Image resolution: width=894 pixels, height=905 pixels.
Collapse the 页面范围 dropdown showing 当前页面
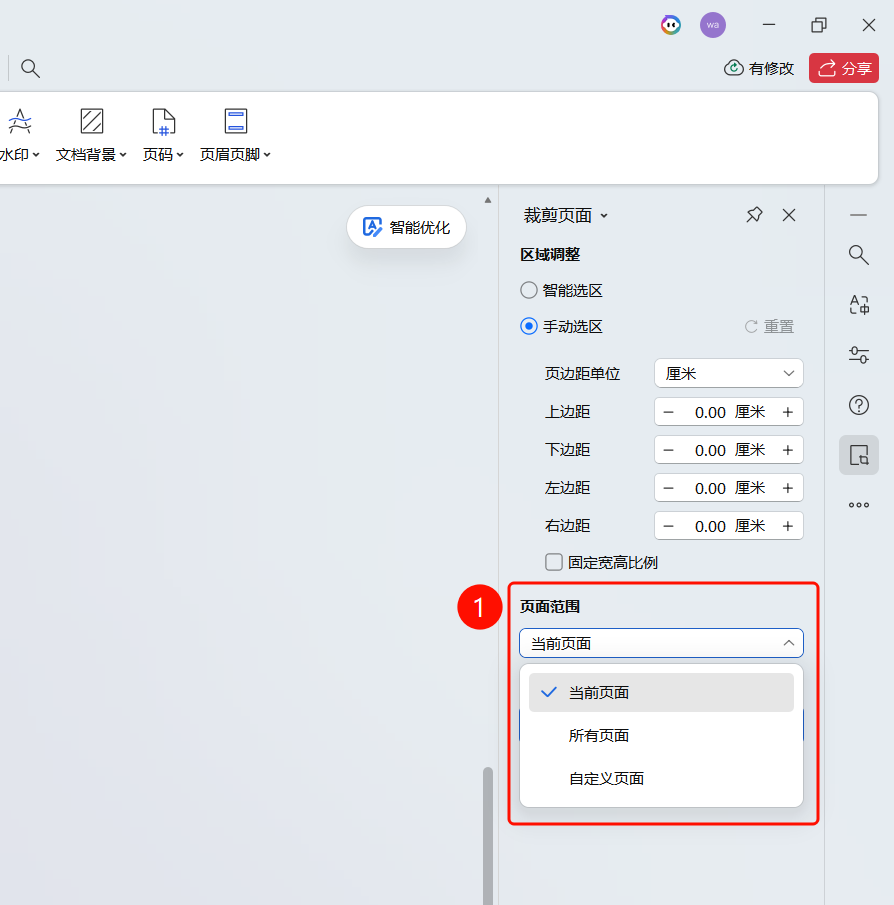point(661,643)
